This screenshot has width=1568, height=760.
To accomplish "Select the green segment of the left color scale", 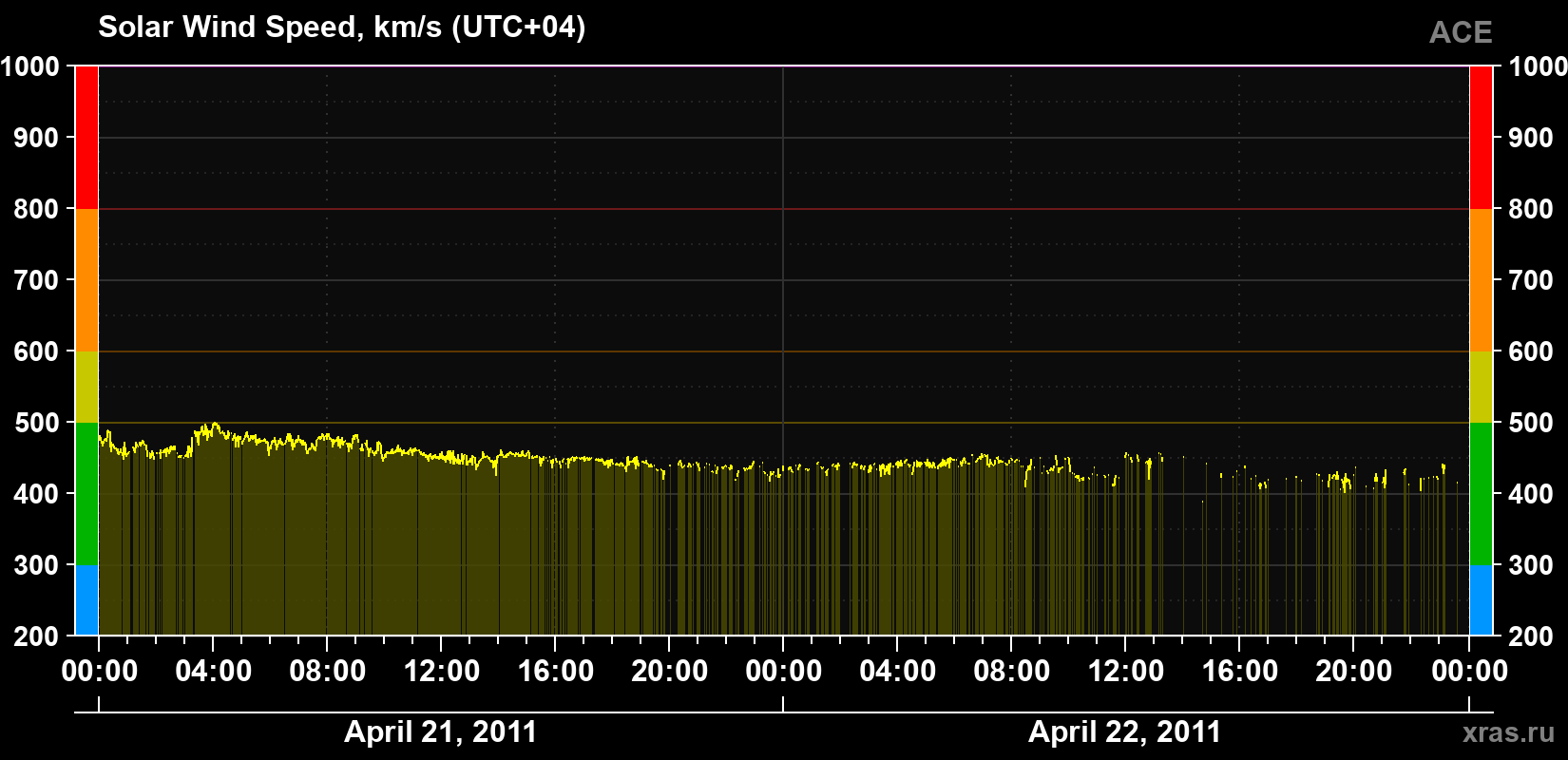I will click(86, 494).
